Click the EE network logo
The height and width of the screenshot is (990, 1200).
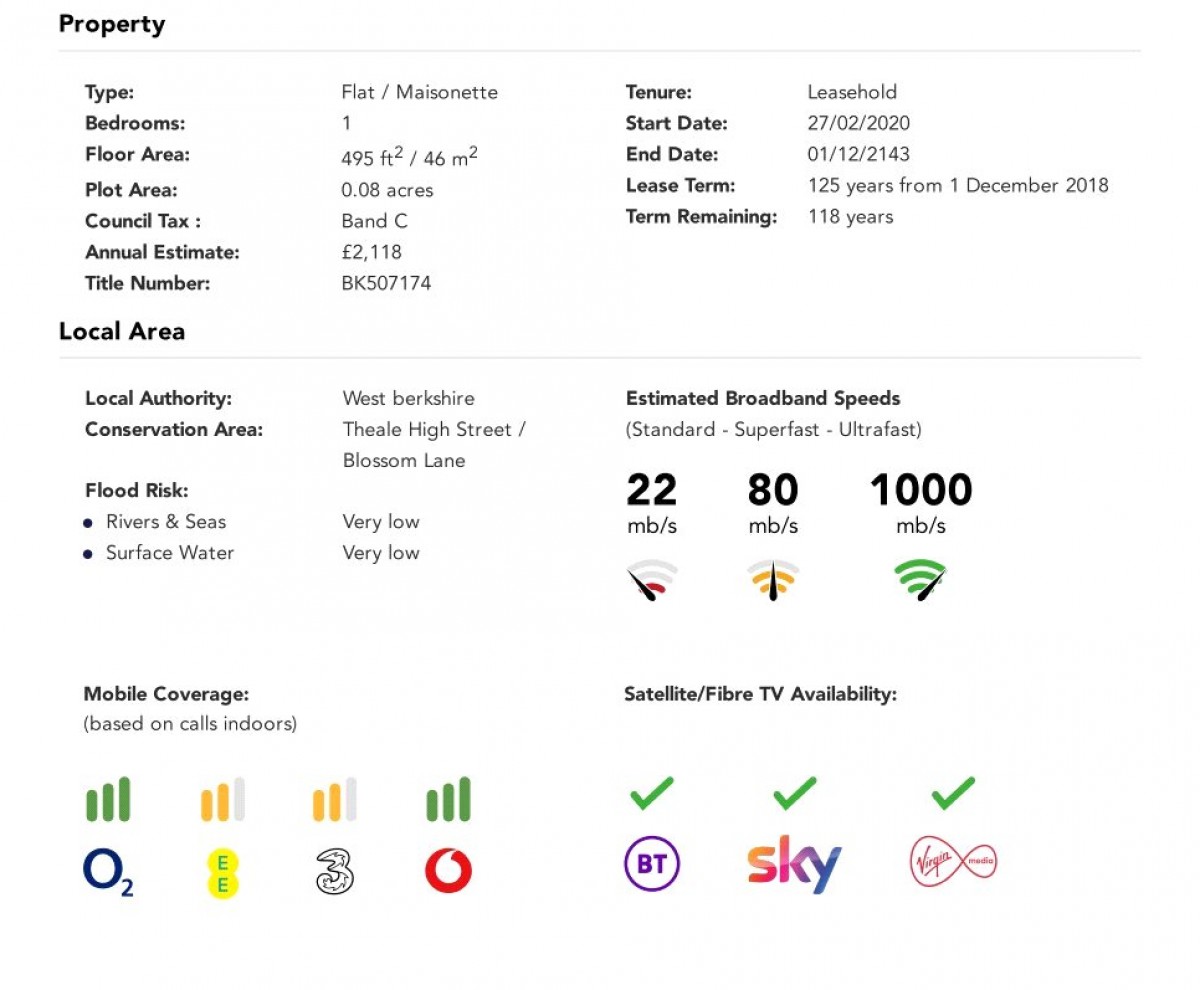point(222,871)
